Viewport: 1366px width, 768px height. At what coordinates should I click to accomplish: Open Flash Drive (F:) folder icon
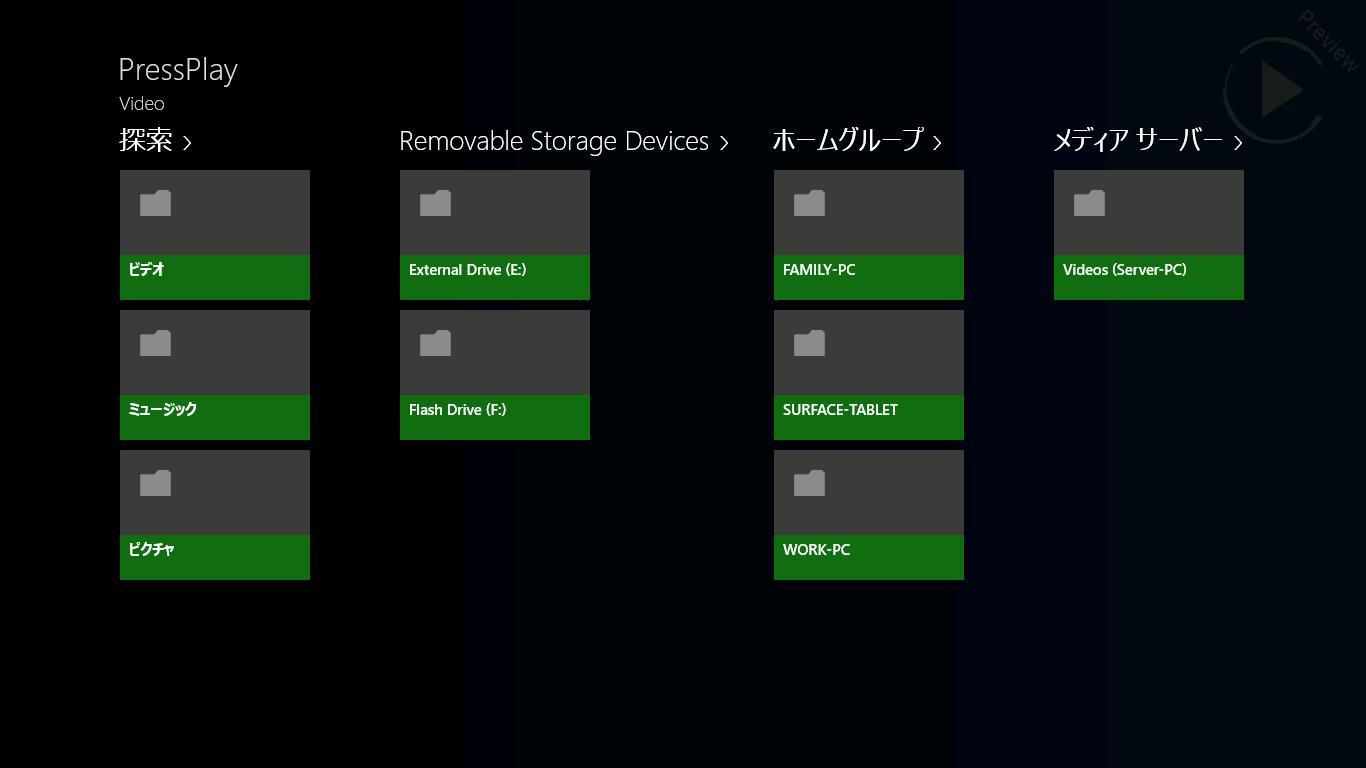click(435, 344)
